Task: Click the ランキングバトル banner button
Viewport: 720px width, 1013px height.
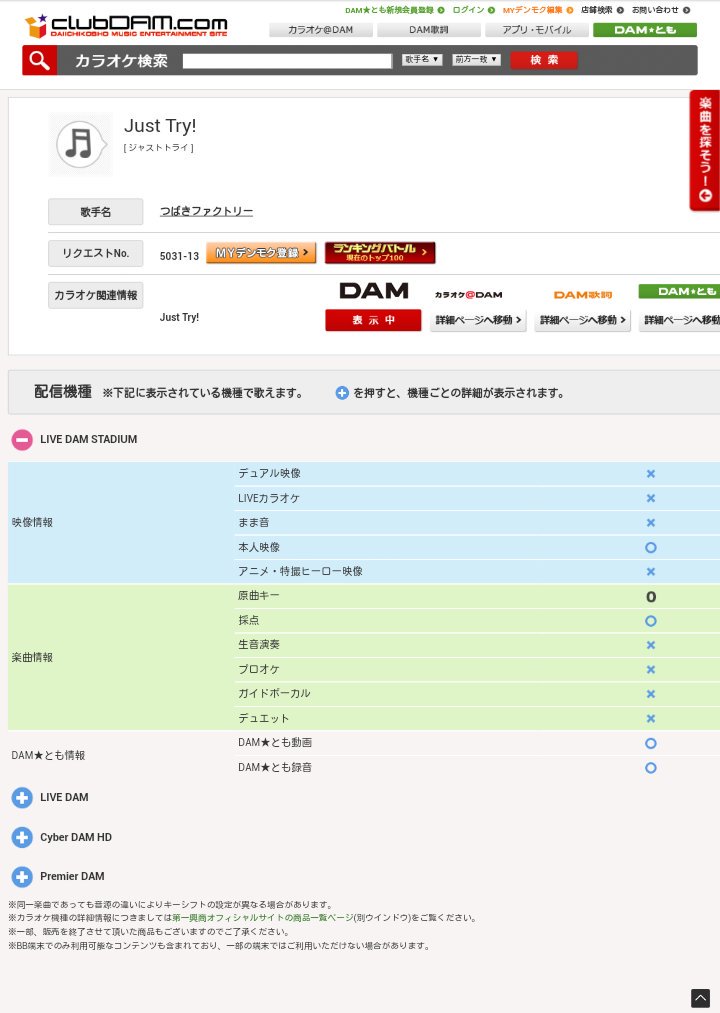Action: click(x=380, y=253)
